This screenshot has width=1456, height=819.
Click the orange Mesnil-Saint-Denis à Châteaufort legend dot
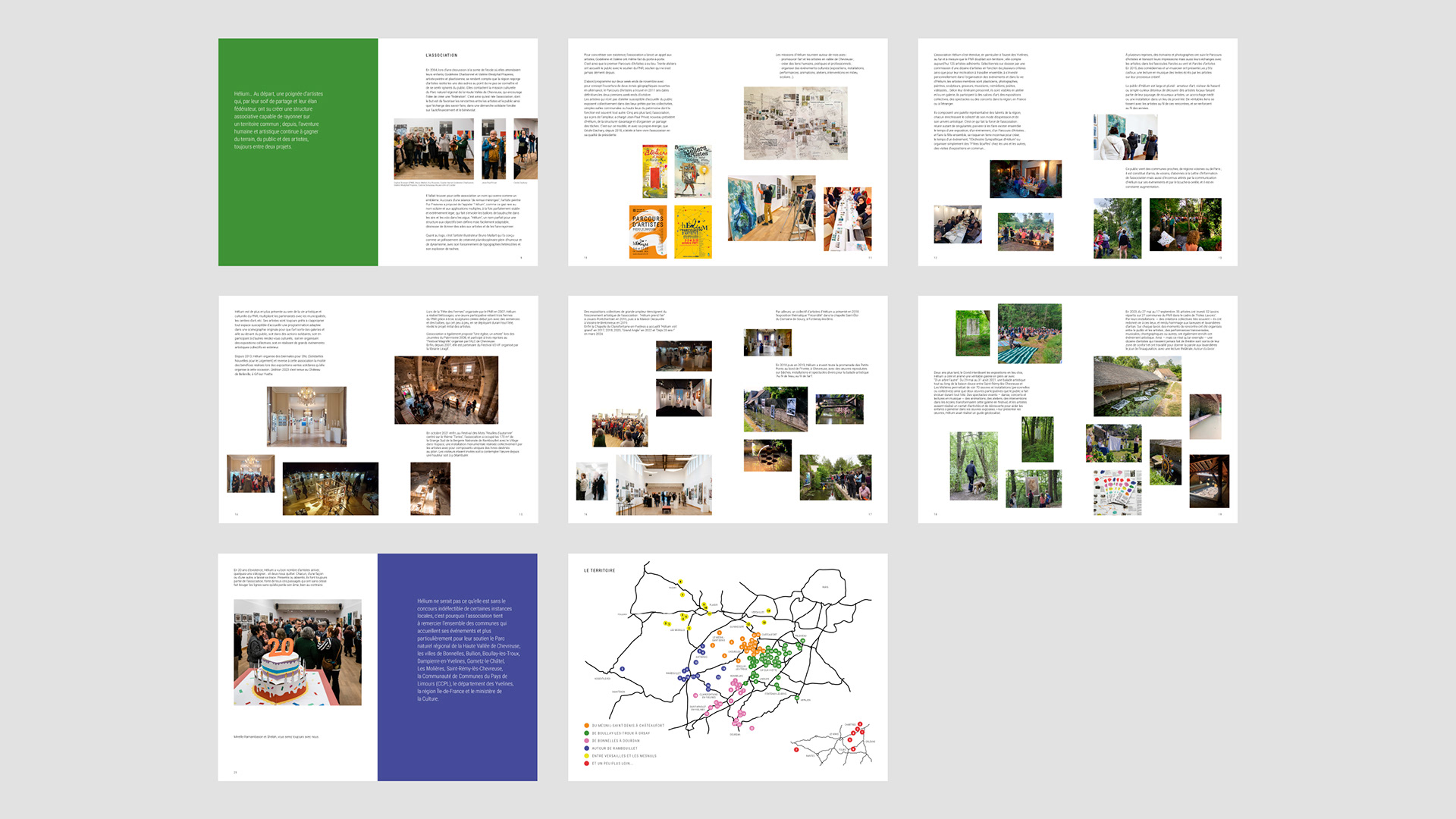click(x=586, y=726)
